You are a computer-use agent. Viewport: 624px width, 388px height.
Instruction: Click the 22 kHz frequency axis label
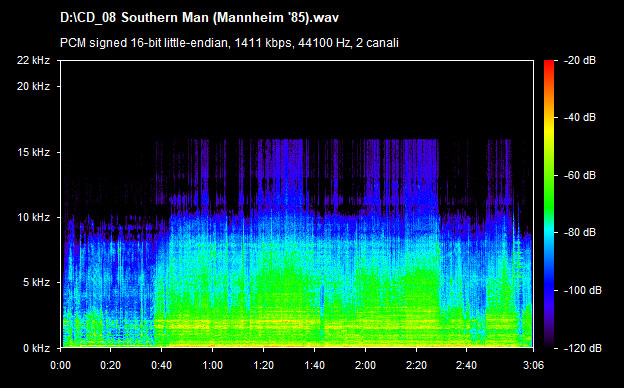coord(33,60)
